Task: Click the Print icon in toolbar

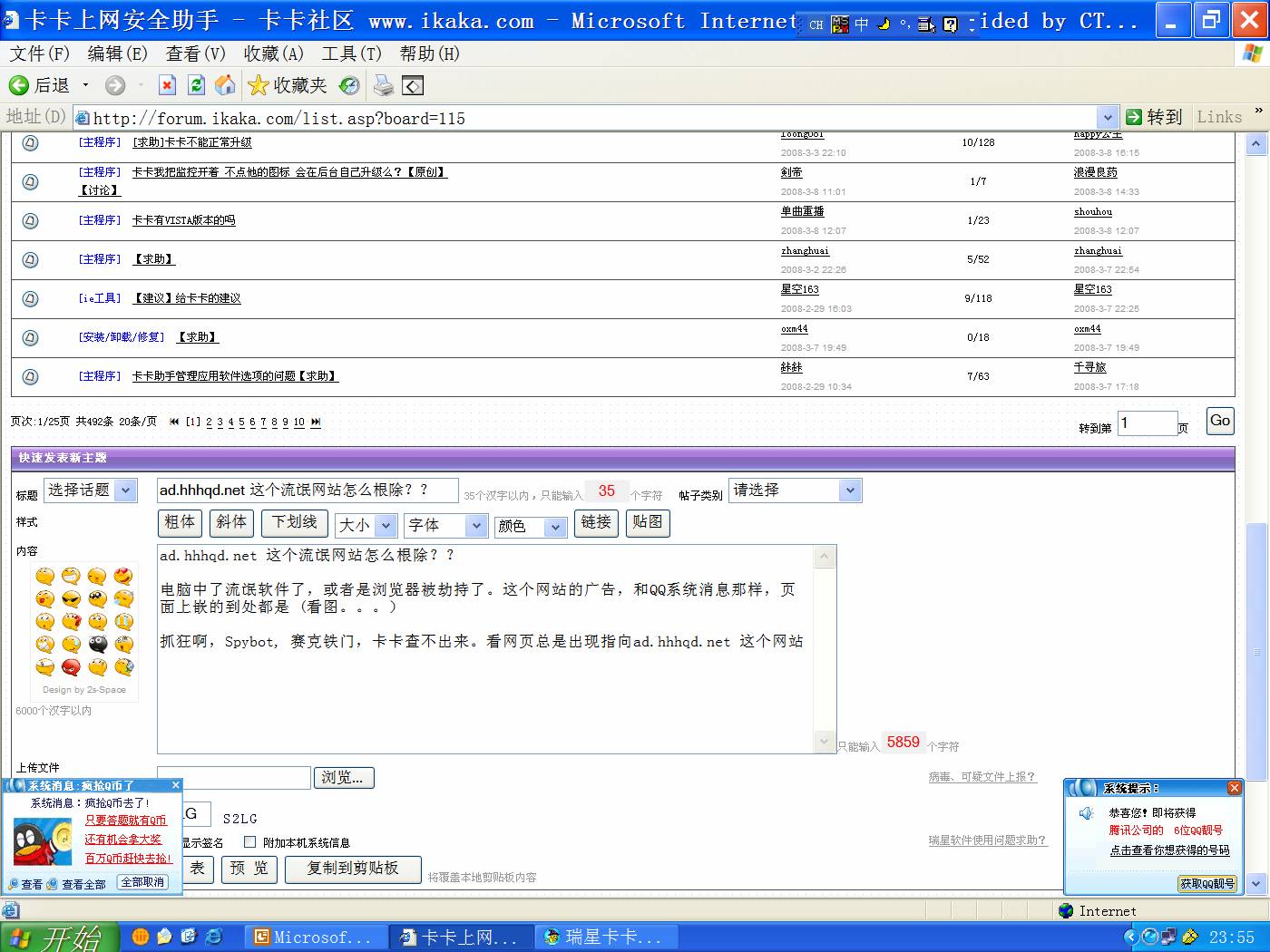Action: pos(384,85)
